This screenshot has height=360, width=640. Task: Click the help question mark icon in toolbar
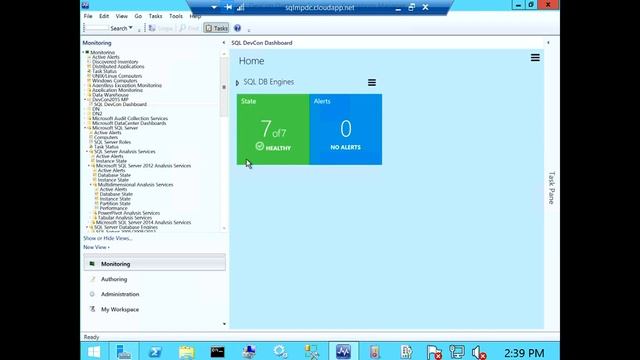pyautogui.click(x=237, y=28)
